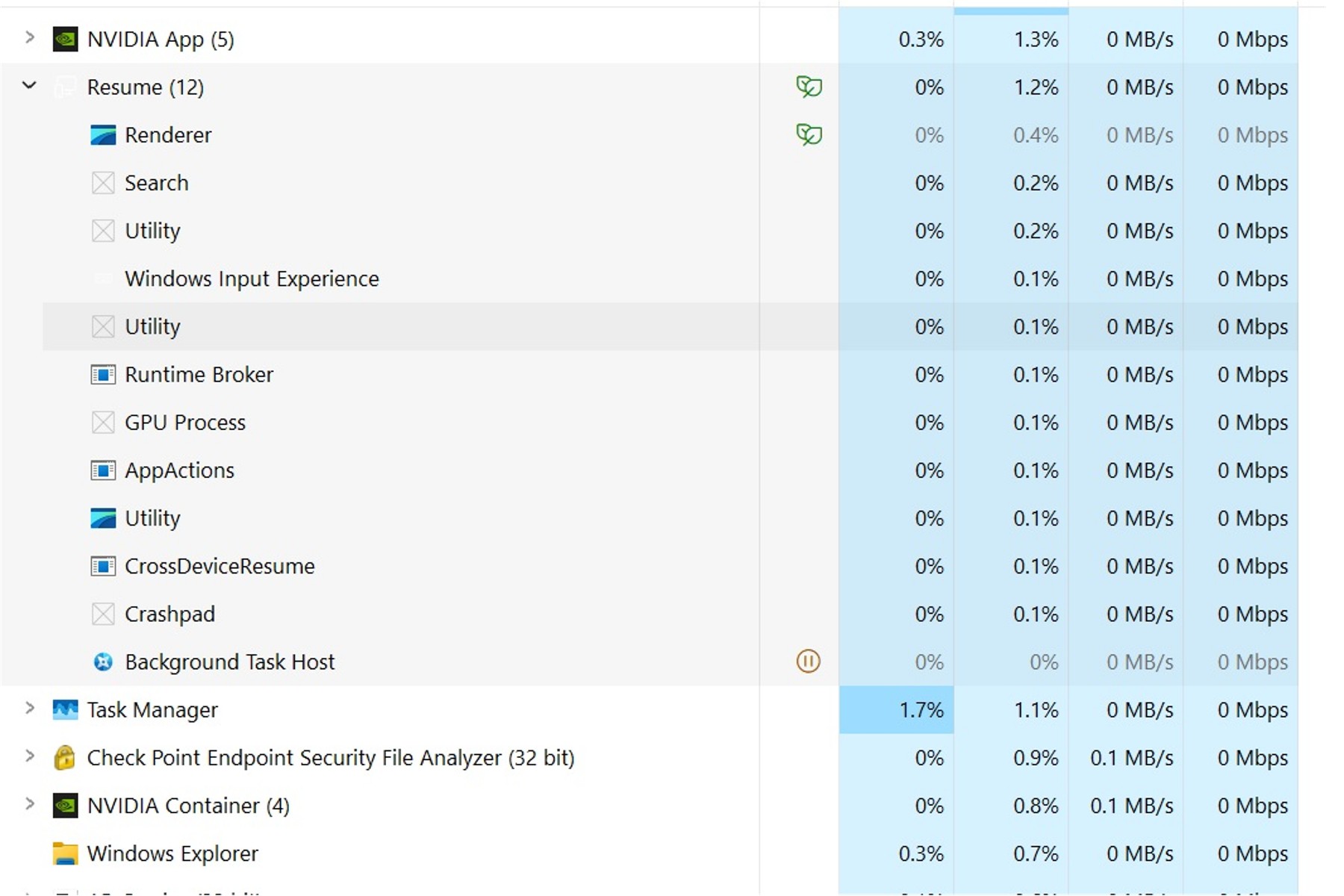Expand the NVIDIA App process group
This screenshot has width=1344, height=896.
tap(29, 37)
